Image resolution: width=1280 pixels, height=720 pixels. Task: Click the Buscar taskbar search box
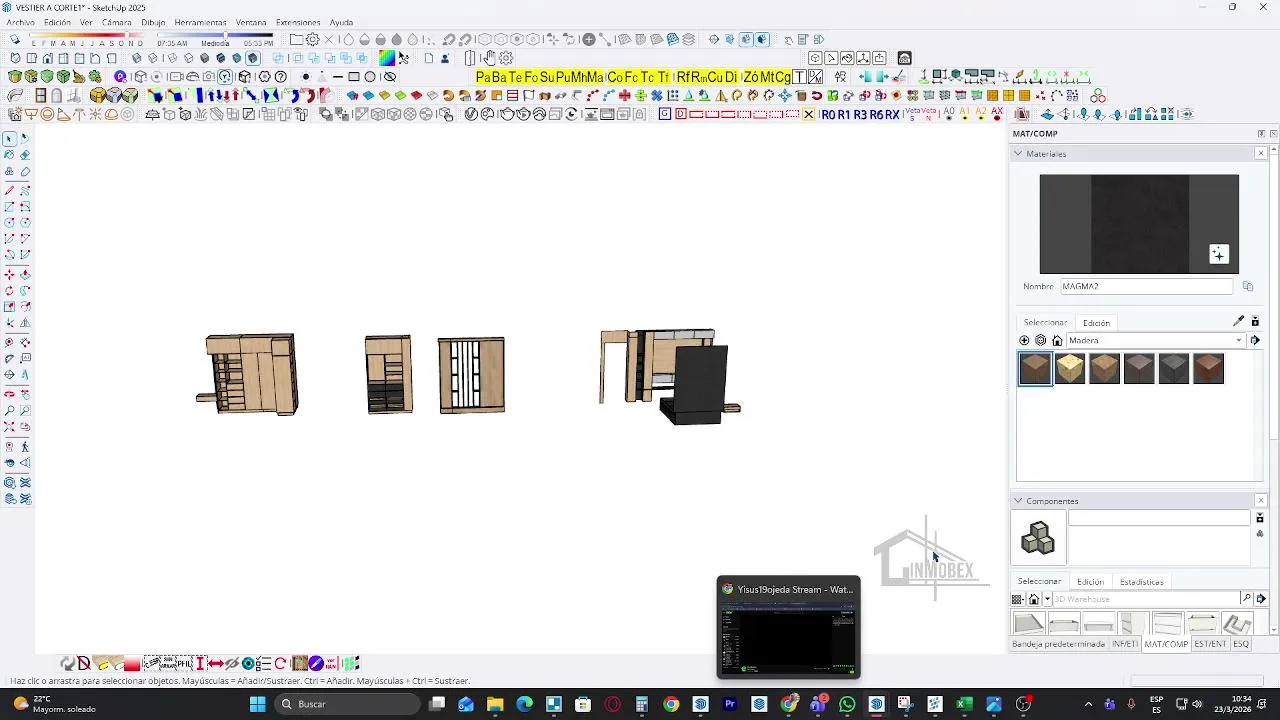coord(346,704)
